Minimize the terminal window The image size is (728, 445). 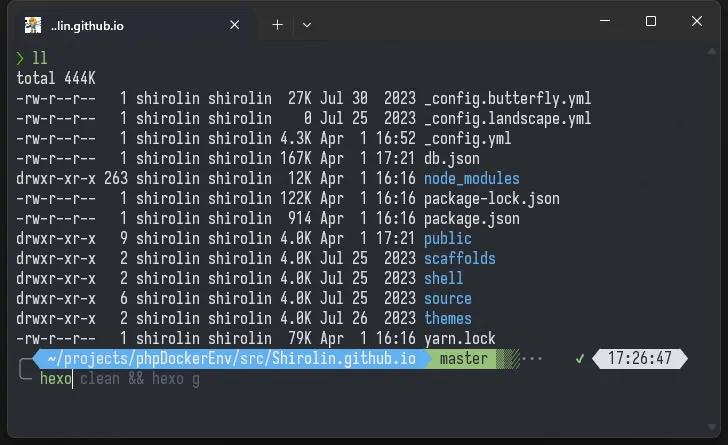[605, 21]
